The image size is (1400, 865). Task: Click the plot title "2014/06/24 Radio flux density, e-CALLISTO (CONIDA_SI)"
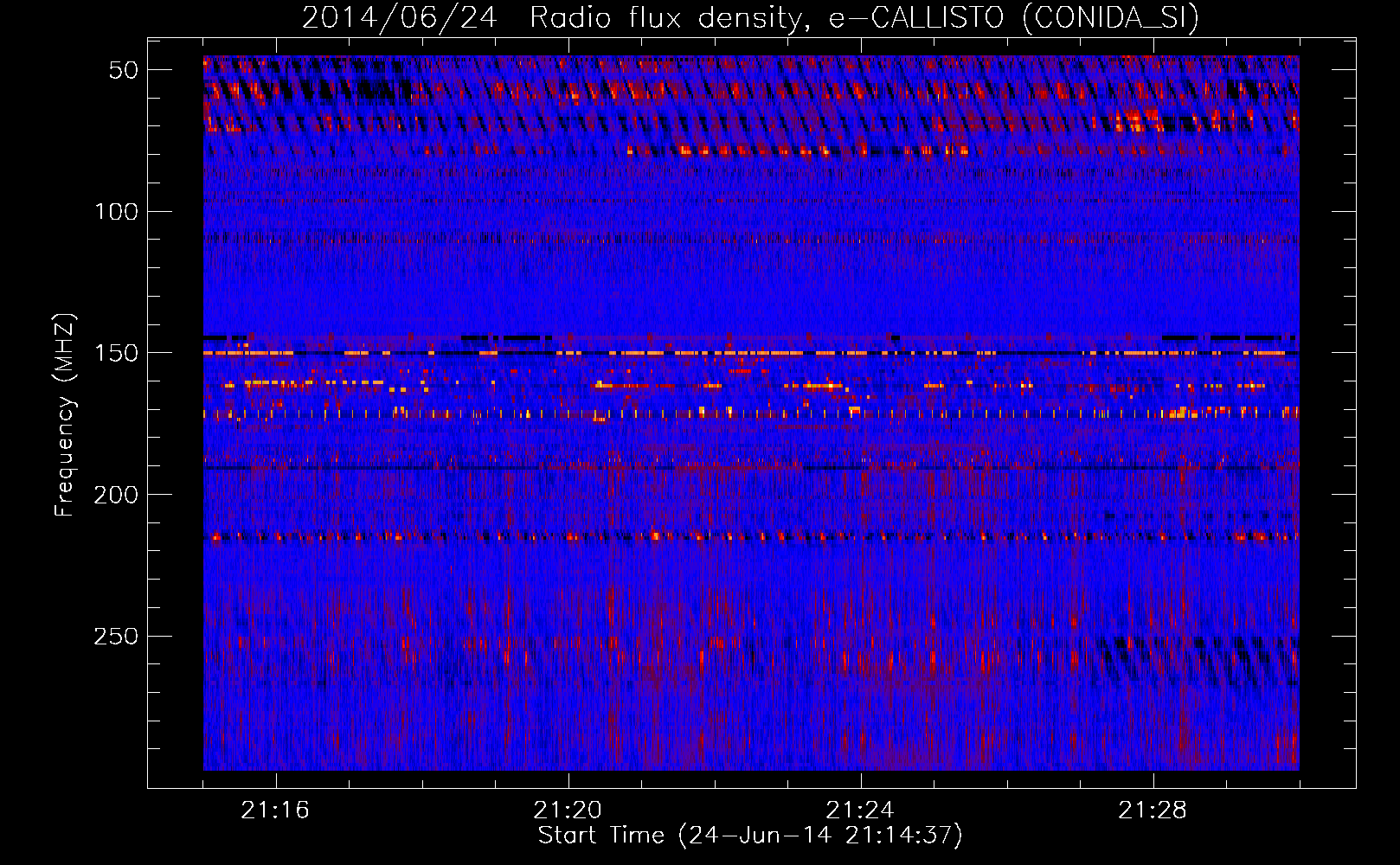(x=751, y=17)
